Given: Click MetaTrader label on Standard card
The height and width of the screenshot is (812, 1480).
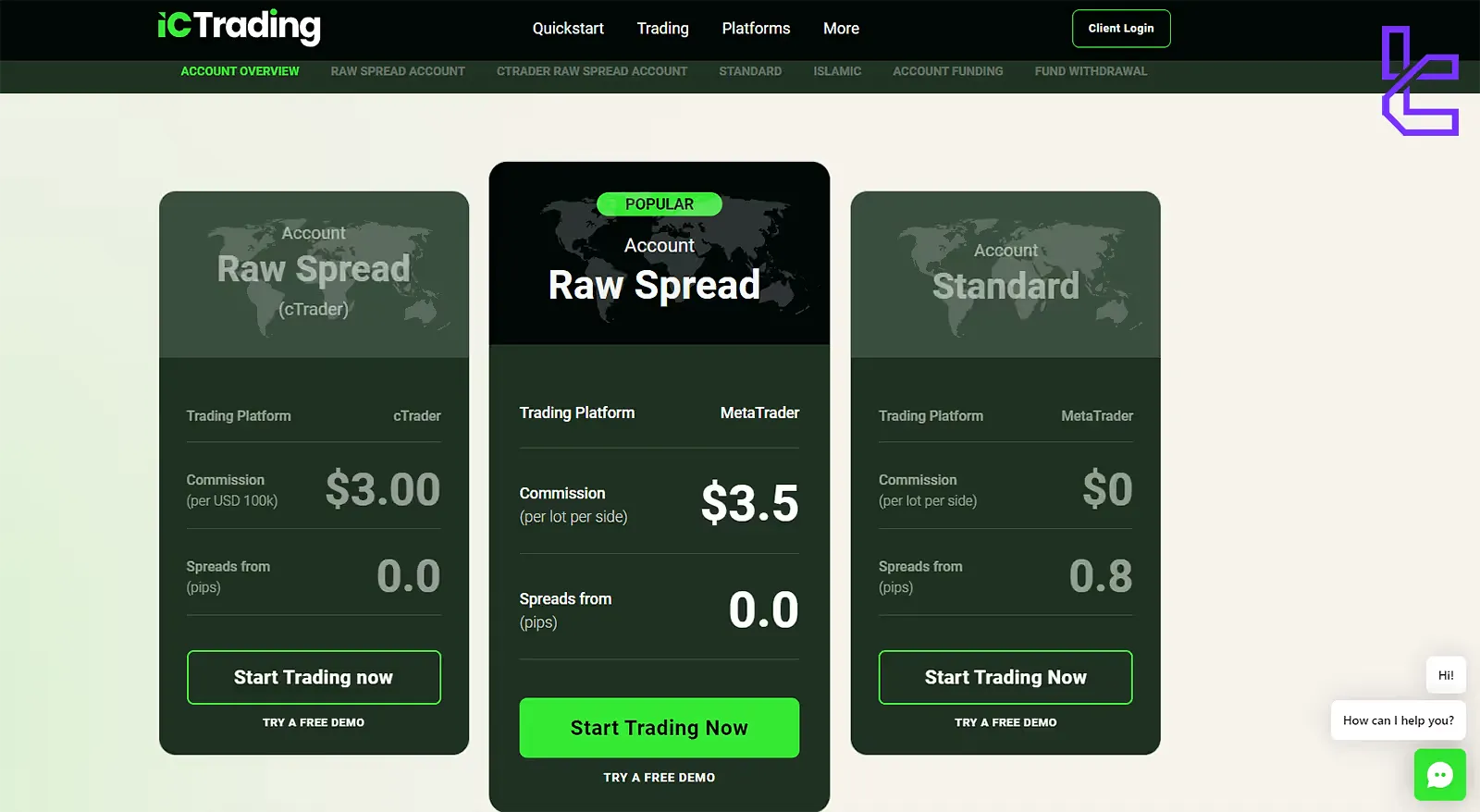Looking at the screenshot, I should point(1097,416).
